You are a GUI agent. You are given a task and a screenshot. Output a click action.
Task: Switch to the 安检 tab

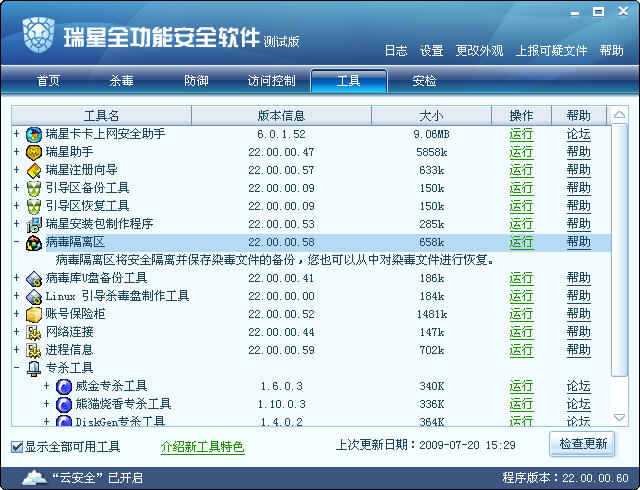coord(424,81)
